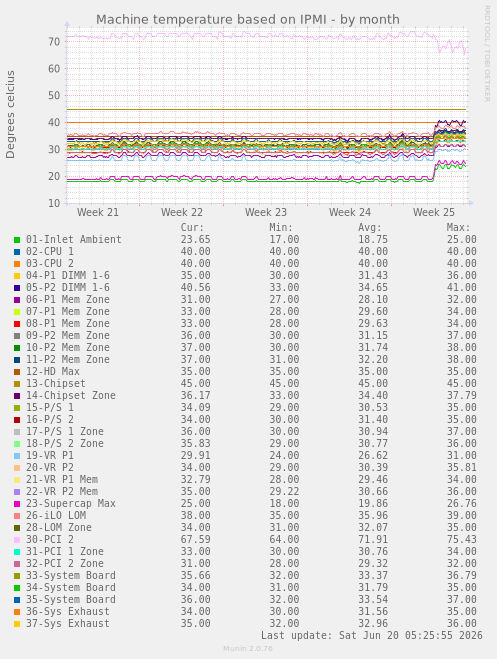Select the 14-Chipset Zone legend entry
Screen dimensions: 497x659
[71, 395]
